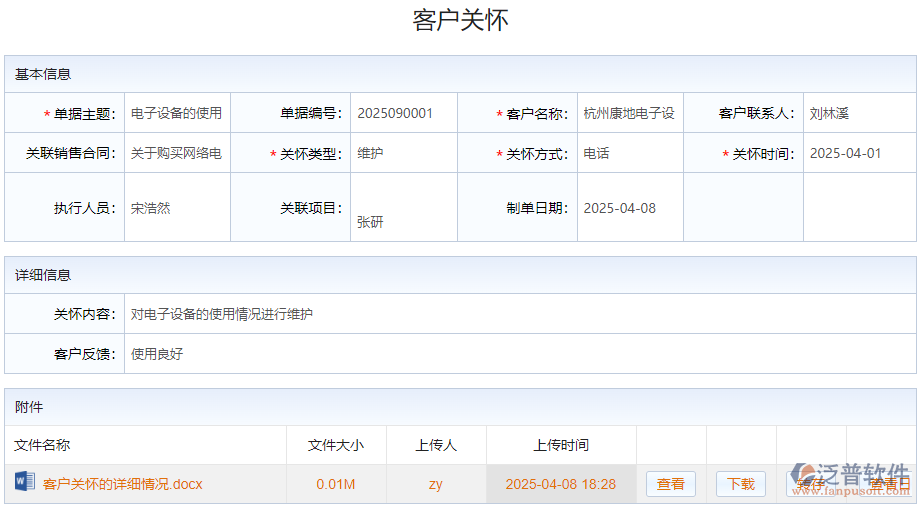
Task: Open the 客户关怀的详细情况.docx file link
Action: 122,484
